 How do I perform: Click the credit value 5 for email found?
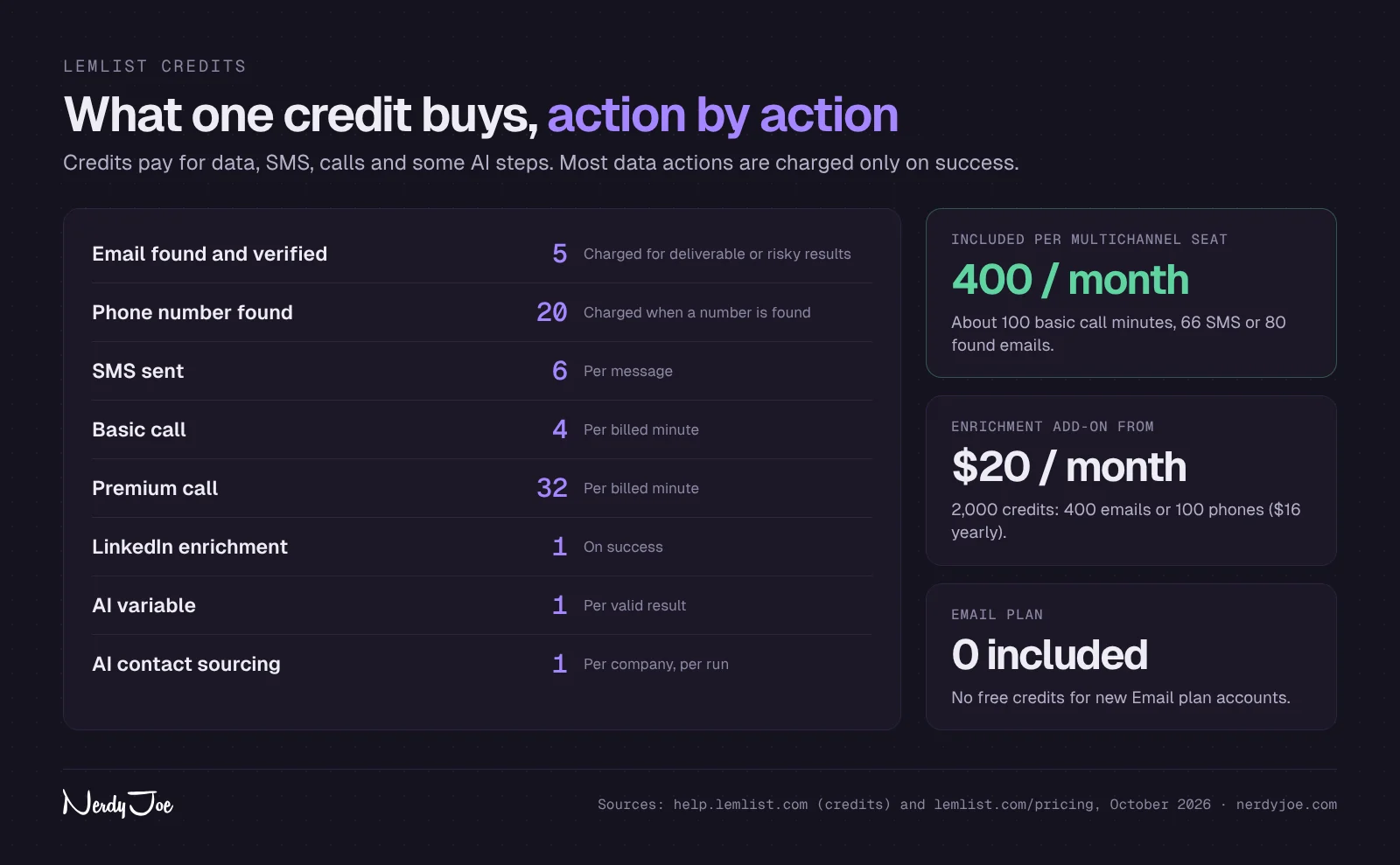pos(560,254)
